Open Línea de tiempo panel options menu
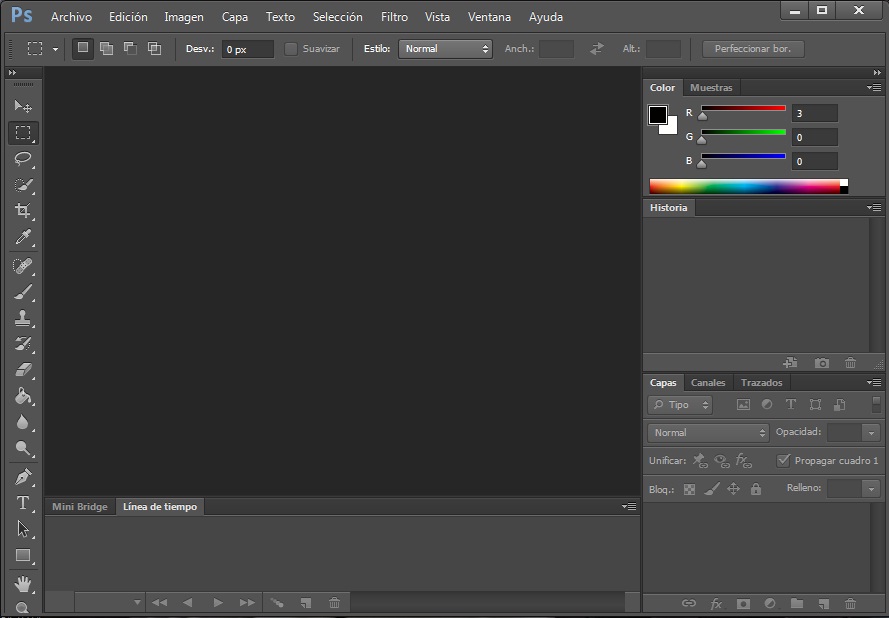This screenshot has height=618, width=889. [x=629, y=506]
